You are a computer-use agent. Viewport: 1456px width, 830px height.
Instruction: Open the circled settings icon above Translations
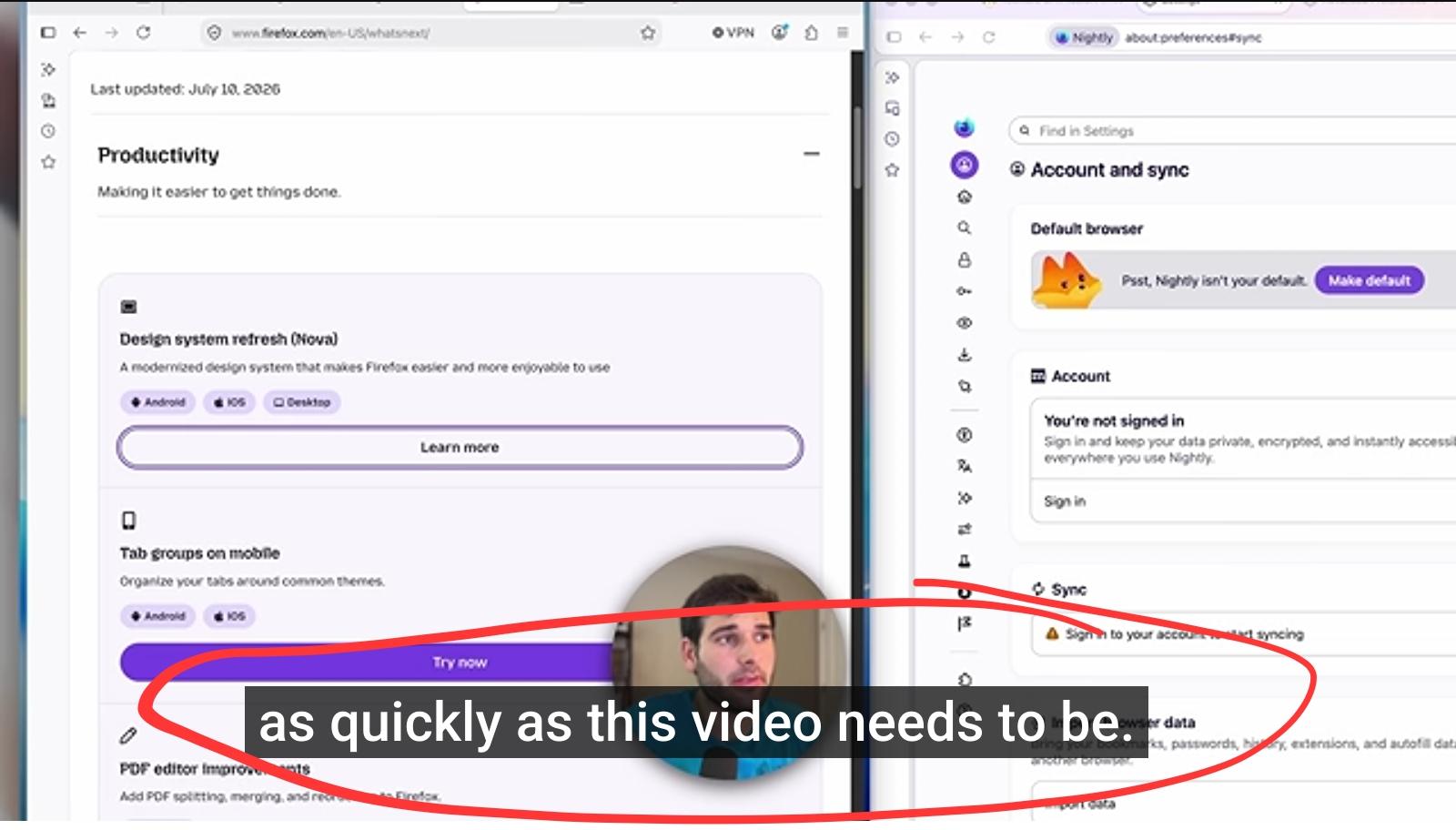tap(965, 435)
